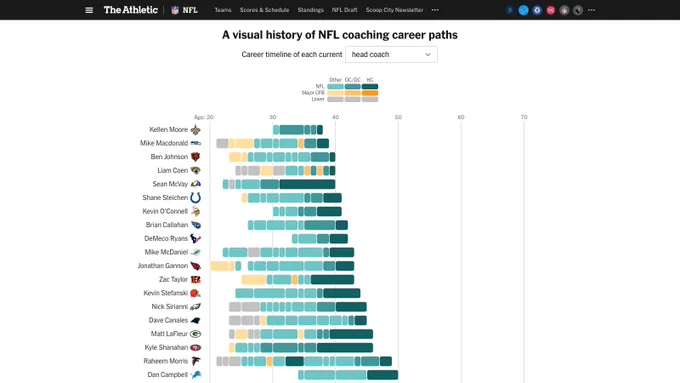Click the light blue circular league icon
Viewport: 680px width, 383px height.
click(523, 10)
